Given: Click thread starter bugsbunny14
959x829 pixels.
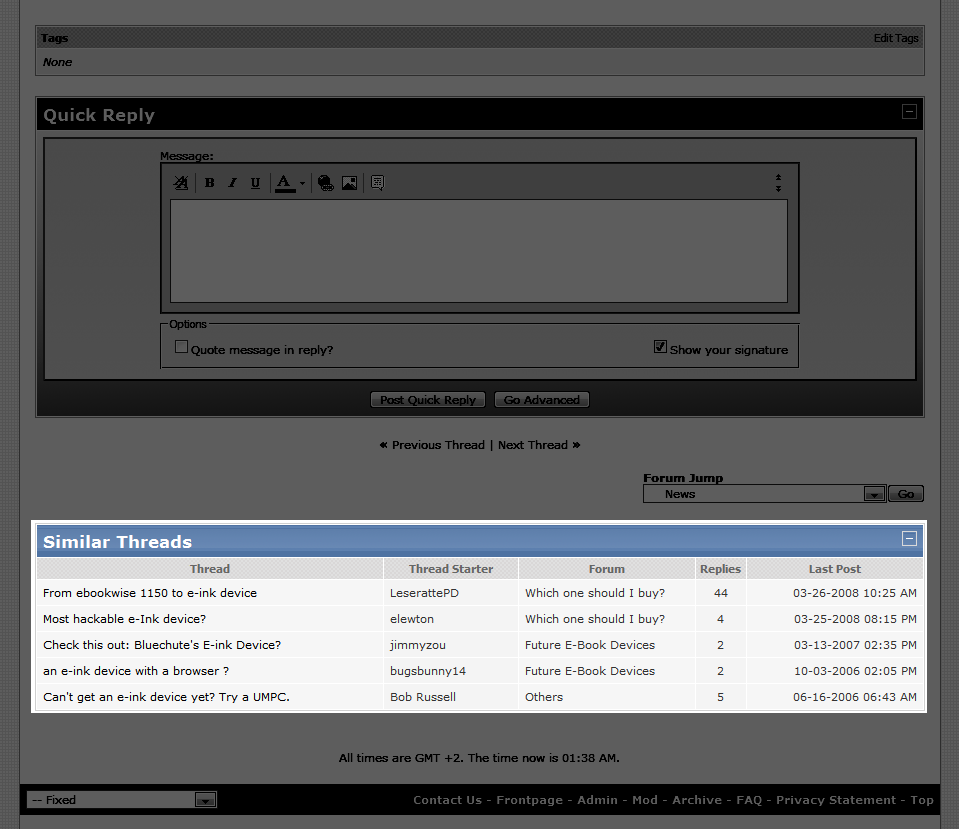Looking at the screenshot, I should (428, 671).
